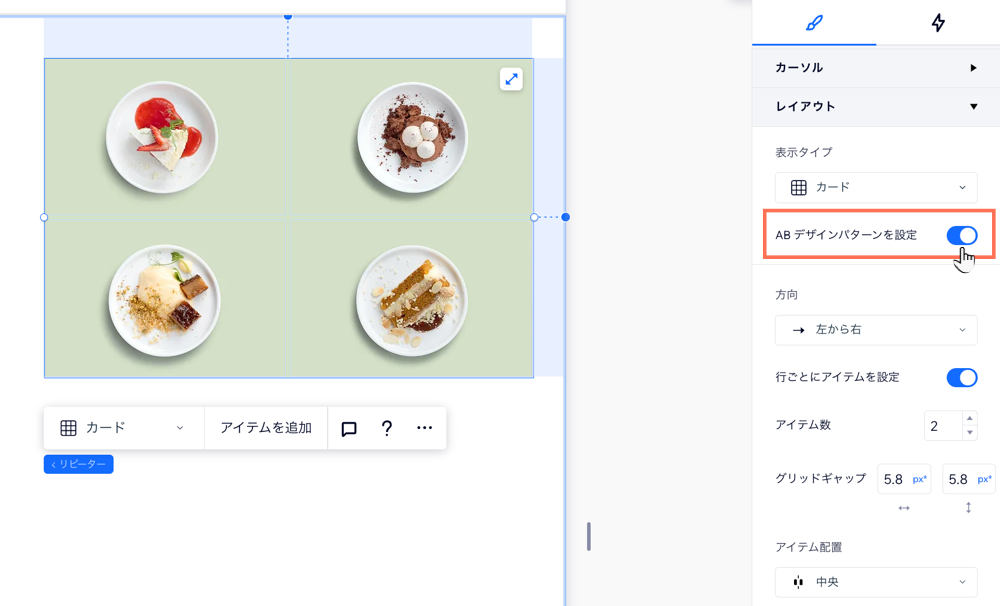
Task: Click the right white resize handle of repeater
Action: (534, 218)
